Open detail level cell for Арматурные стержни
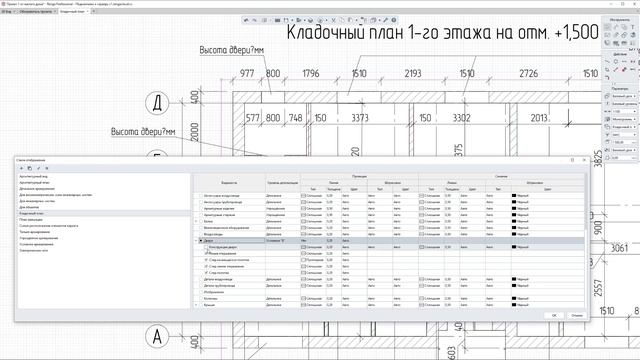 click(282, 215)
